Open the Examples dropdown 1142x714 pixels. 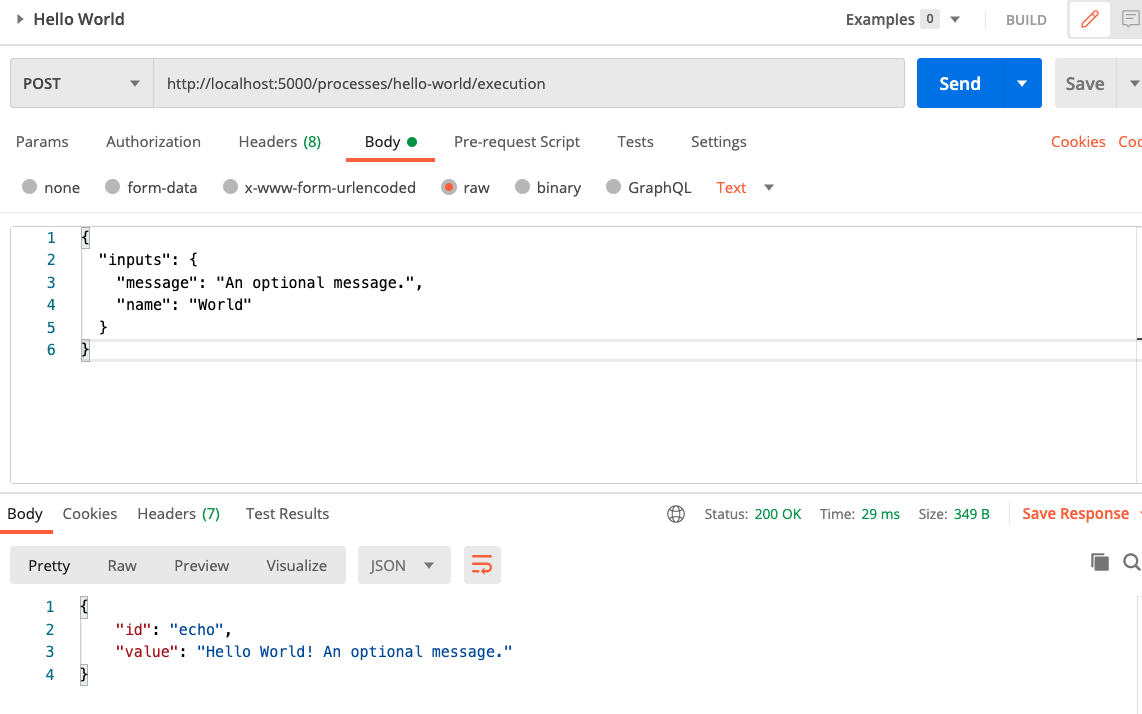pyautogui.click(x=955, y=20)
